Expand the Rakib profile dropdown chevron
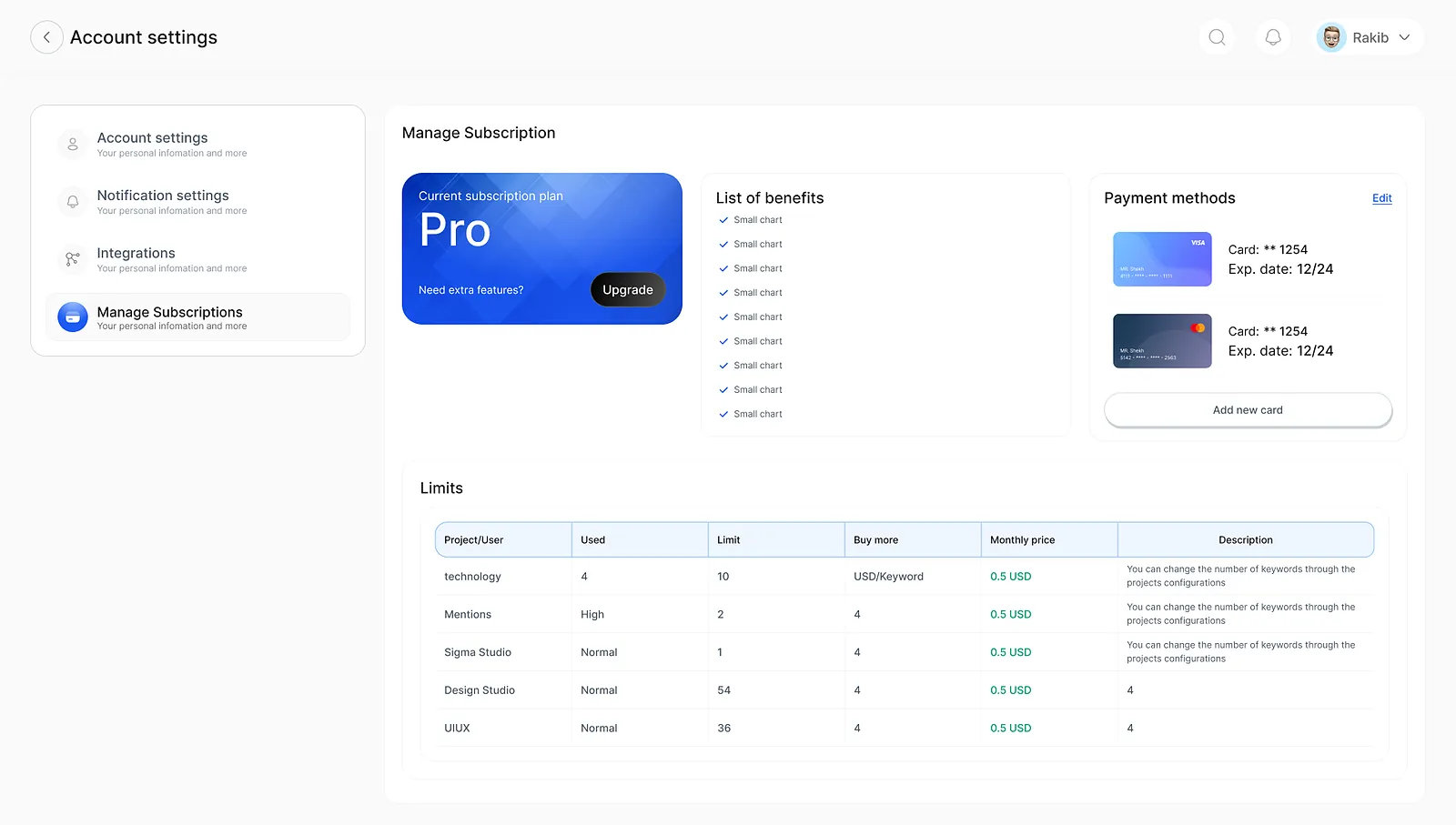The height and width of the screenshot is (825, 1456). (1404, 37)
